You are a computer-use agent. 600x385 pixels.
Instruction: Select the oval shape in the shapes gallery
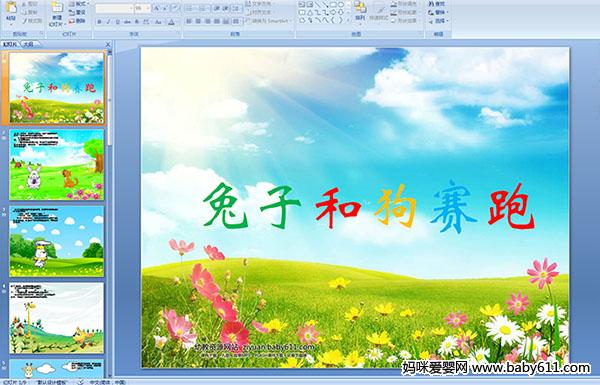pyautogui.click(x=341, y=5)
